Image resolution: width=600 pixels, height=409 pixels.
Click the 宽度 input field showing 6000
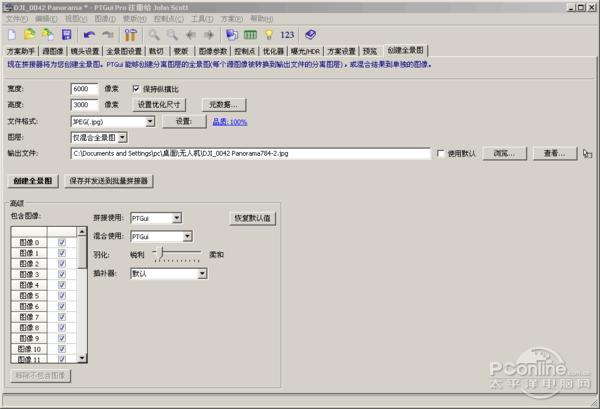84,89
